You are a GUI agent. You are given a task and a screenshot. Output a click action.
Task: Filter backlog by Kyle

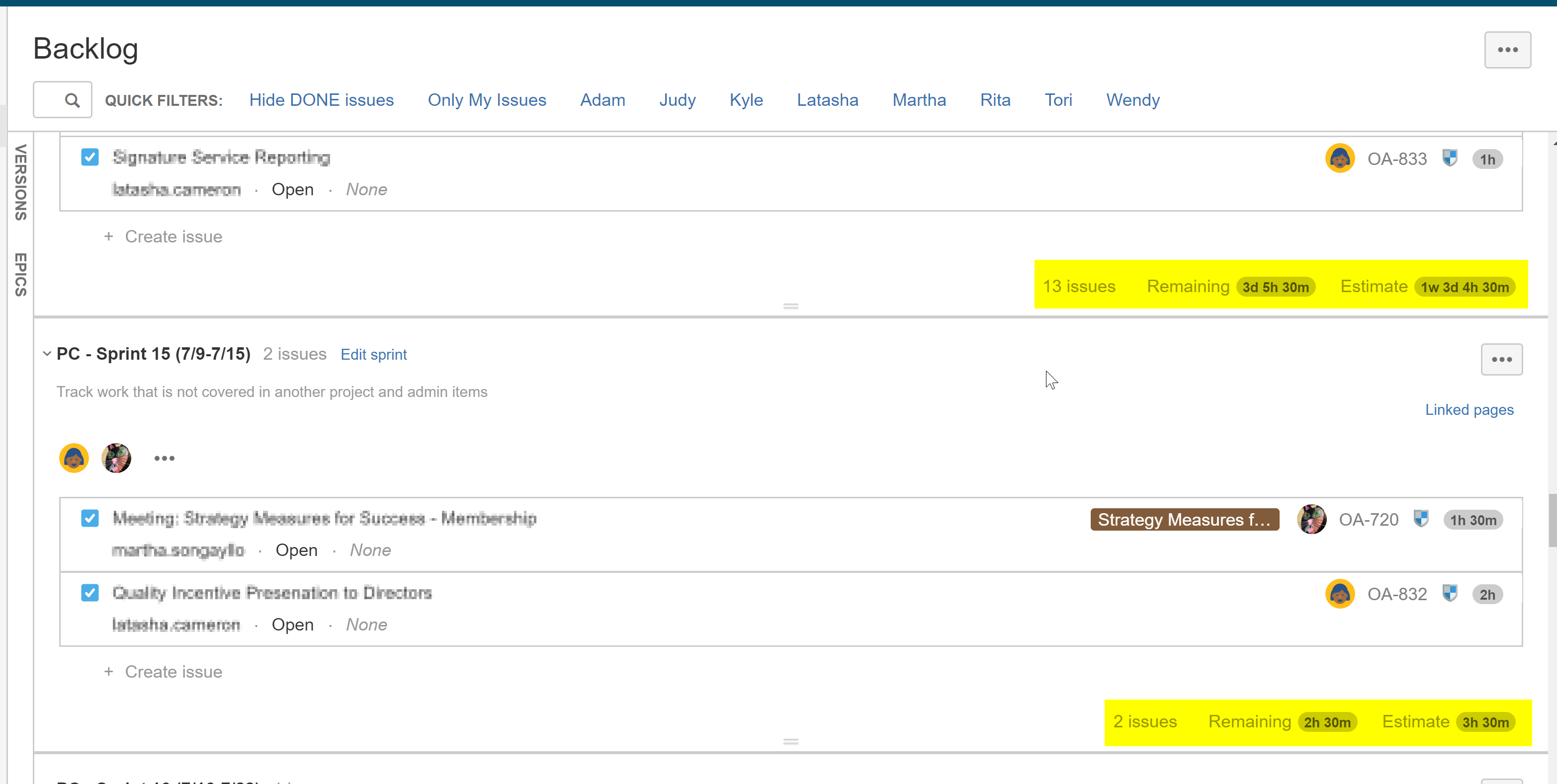(746, 100)
